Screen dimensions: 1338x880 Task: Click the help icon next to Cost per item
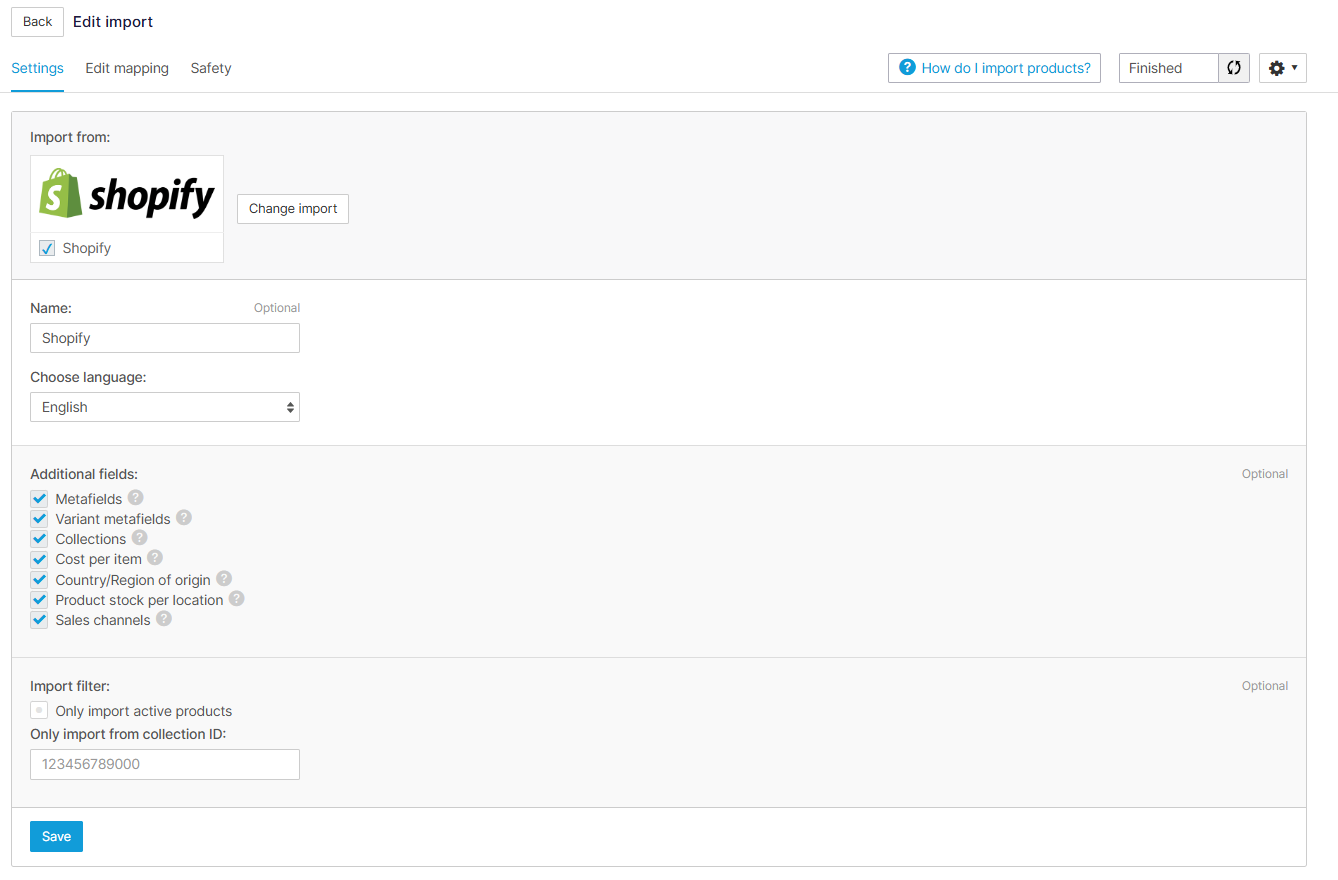pyautogui.click(x=155, y=557)
